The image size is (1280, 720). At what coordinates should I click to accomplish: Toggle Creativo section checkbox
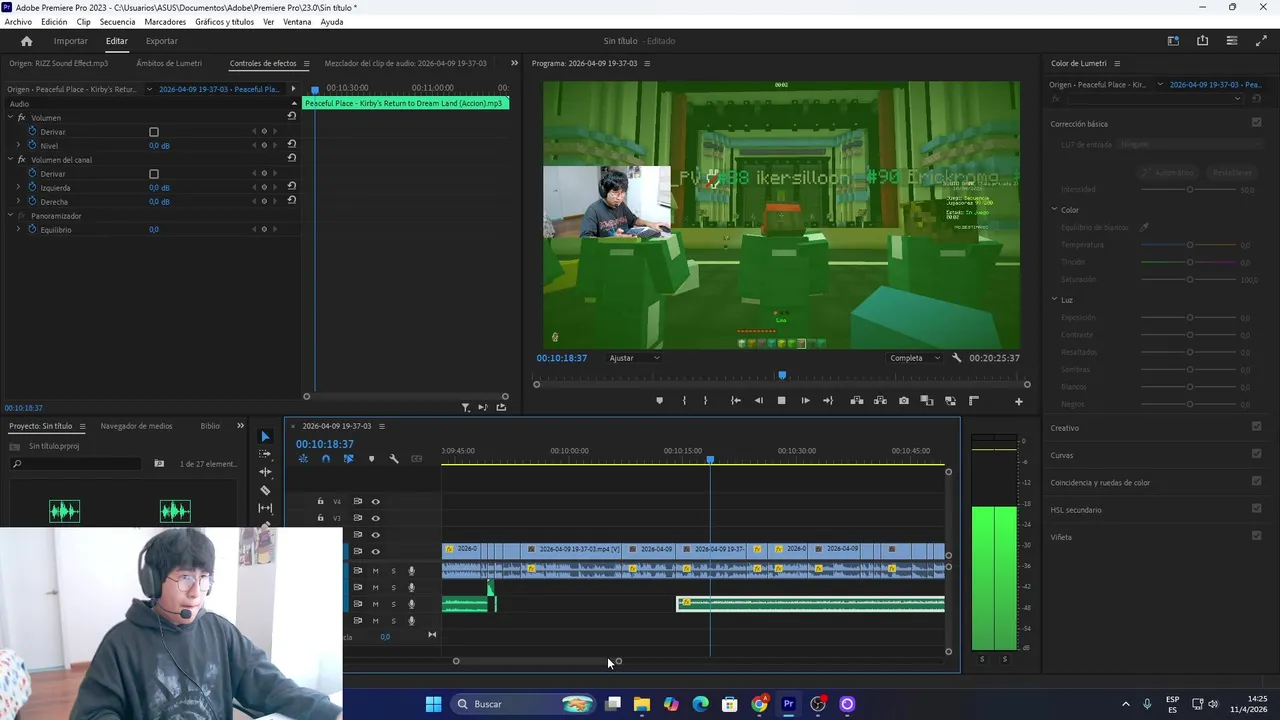click(x=1257, y=427)
